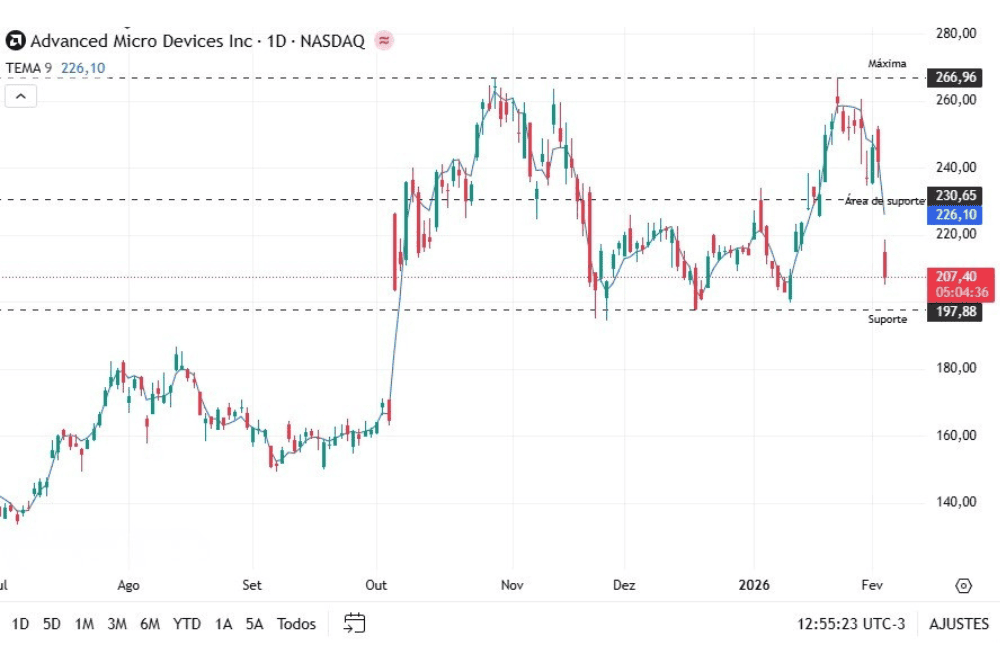Choose the 3M time range
1000x666 pixels.
click(x=117, y=624)
